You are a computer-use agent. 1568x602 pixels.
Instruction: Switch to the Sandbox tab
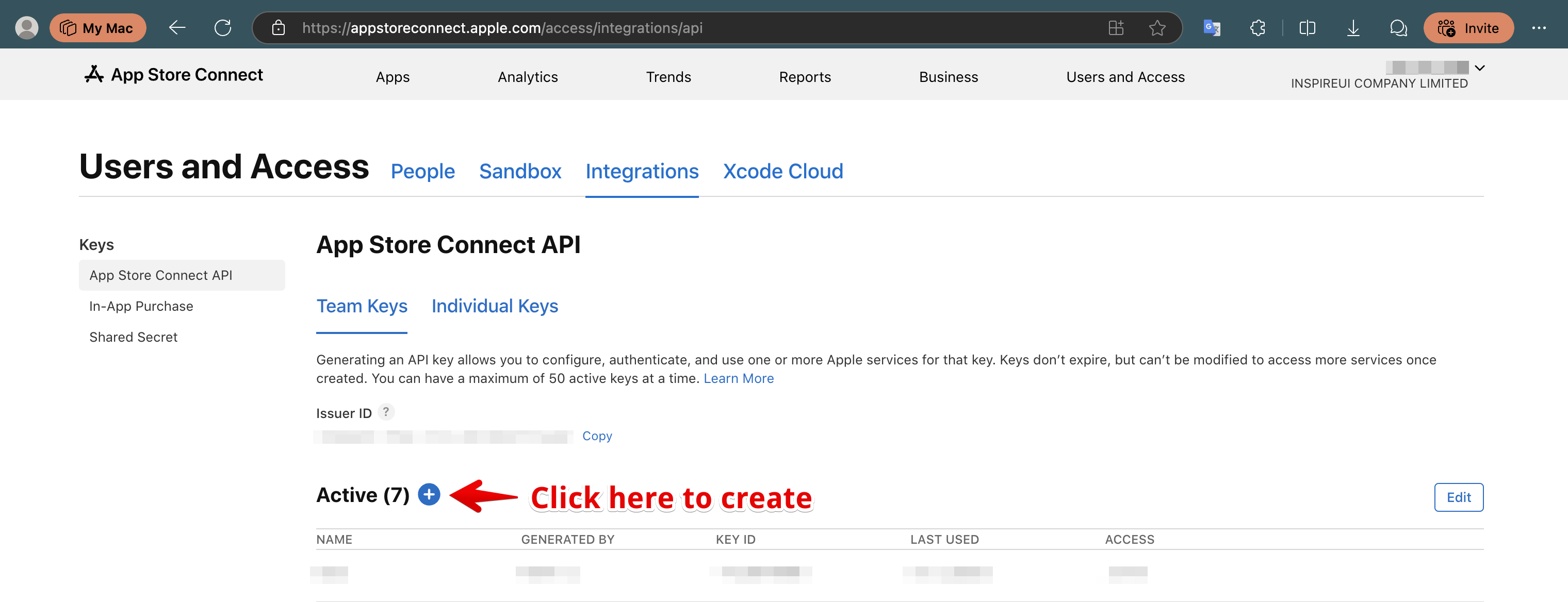(x=520, y=172)
